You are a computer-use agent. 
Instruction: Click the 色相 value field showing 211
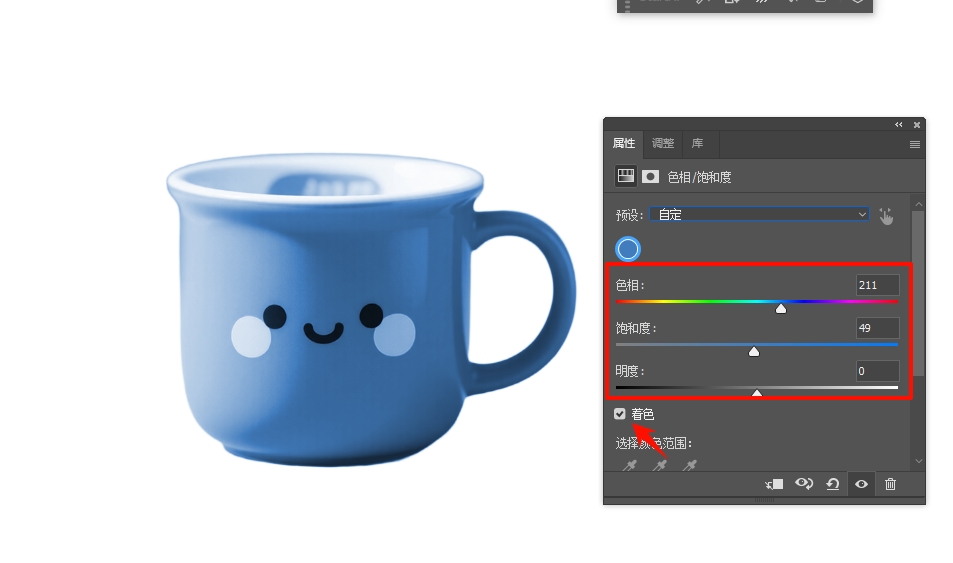click(x=877, y=285)
